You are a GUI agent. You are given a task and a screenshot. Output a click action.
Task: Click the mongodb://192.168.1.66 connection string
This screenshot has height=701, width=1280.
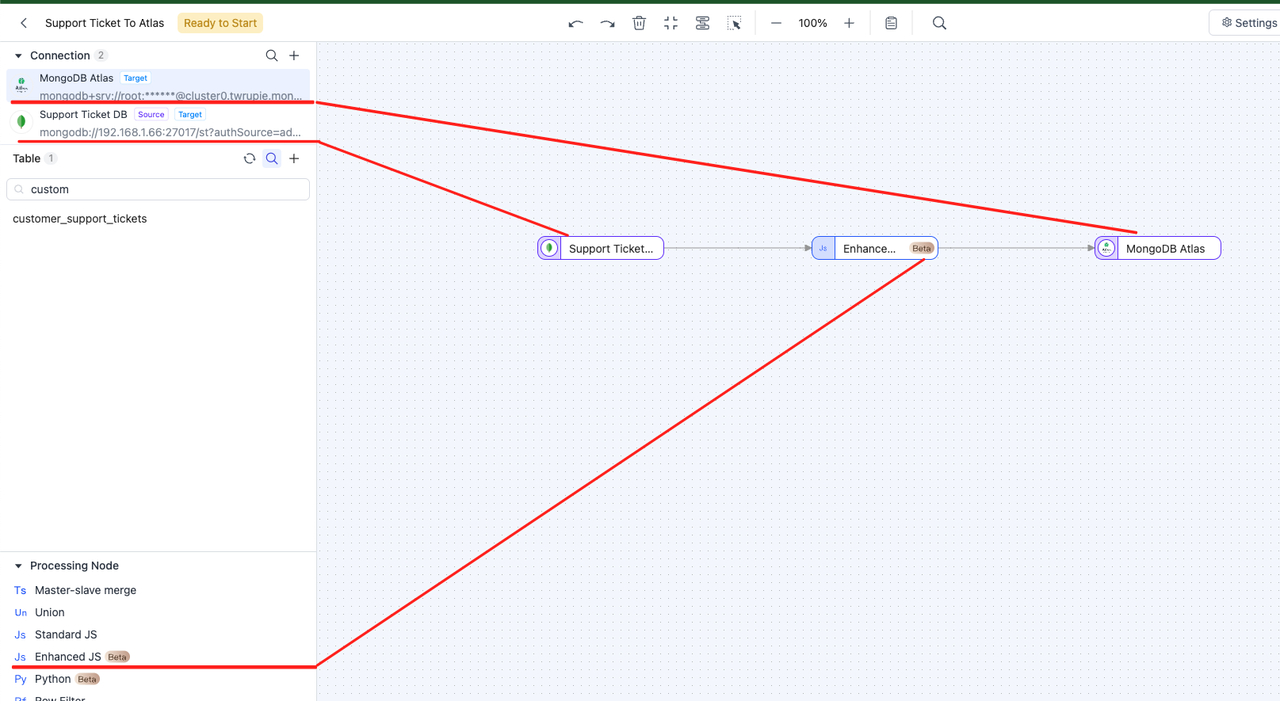(x=171, y=132)
